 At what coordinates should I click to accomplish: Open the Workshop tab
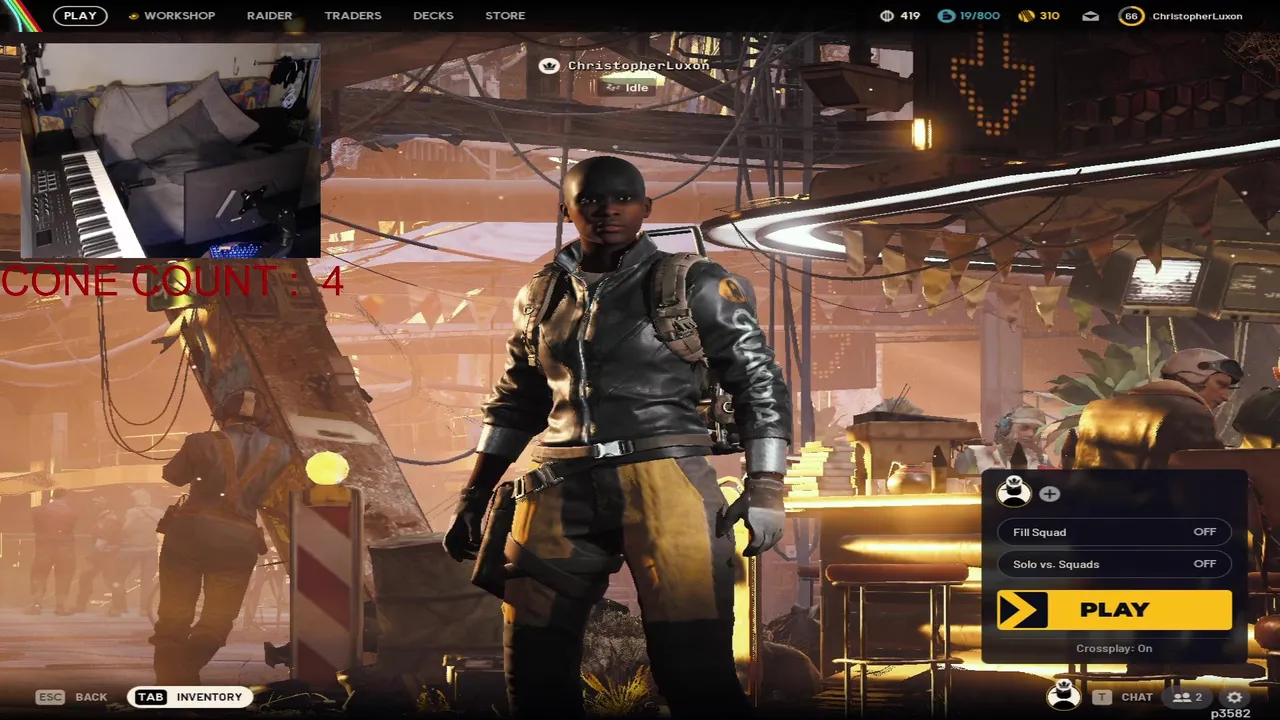tap(179, 16)
